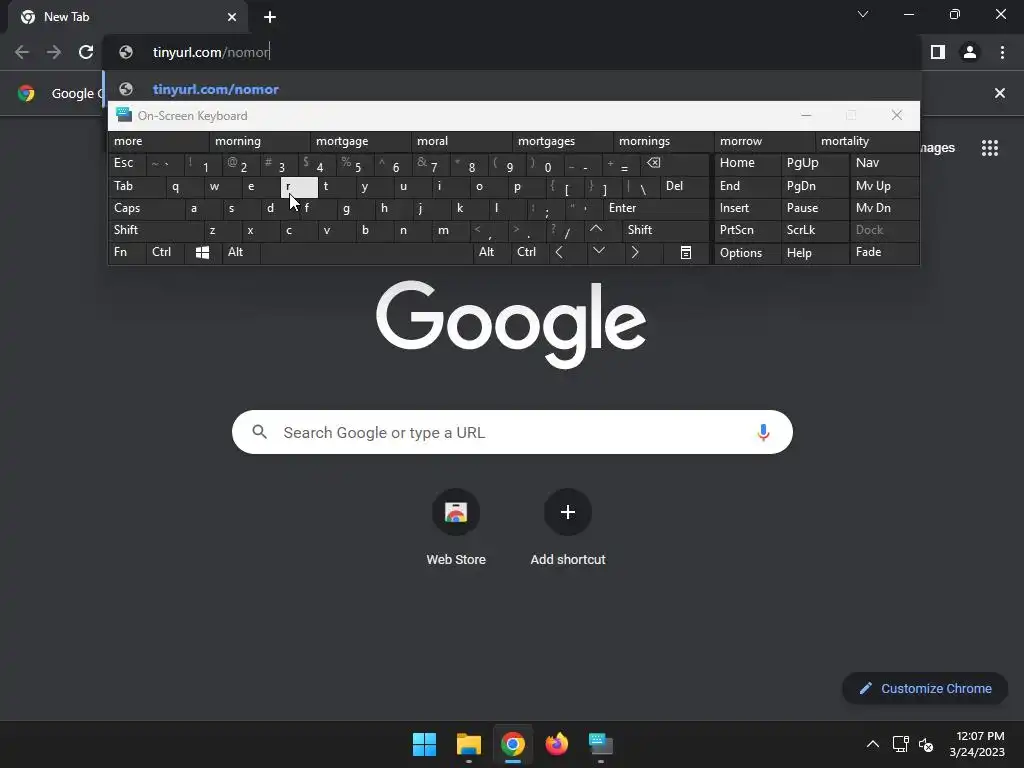Tap the PrtScn key

coord(747,230)
